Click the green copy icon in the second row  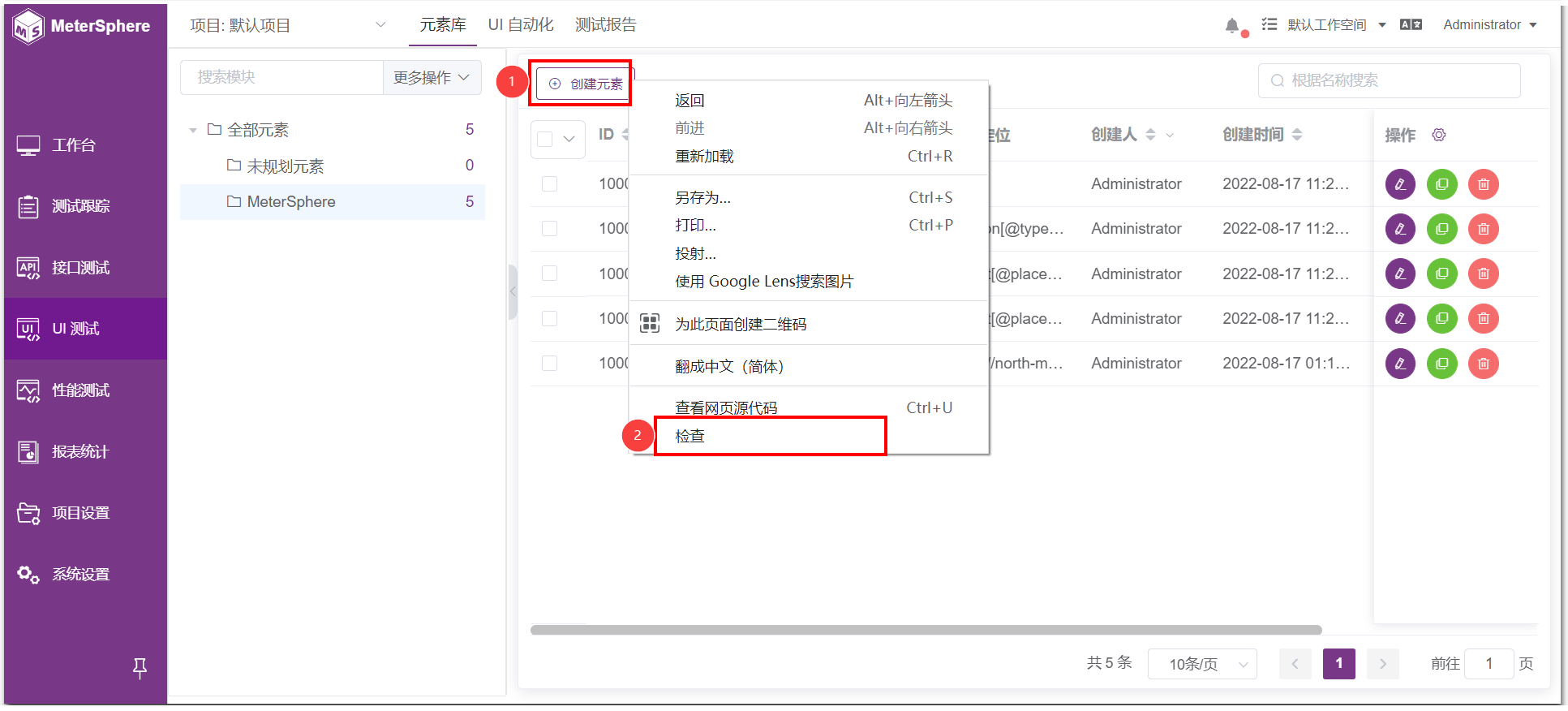coord(1442,229)
